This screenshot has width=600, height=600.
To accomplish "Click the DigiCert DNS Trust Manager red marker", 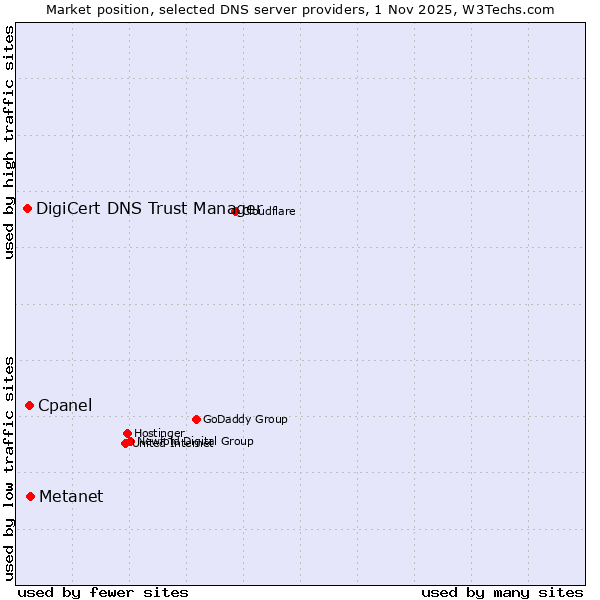I will [x=28, y=208].
